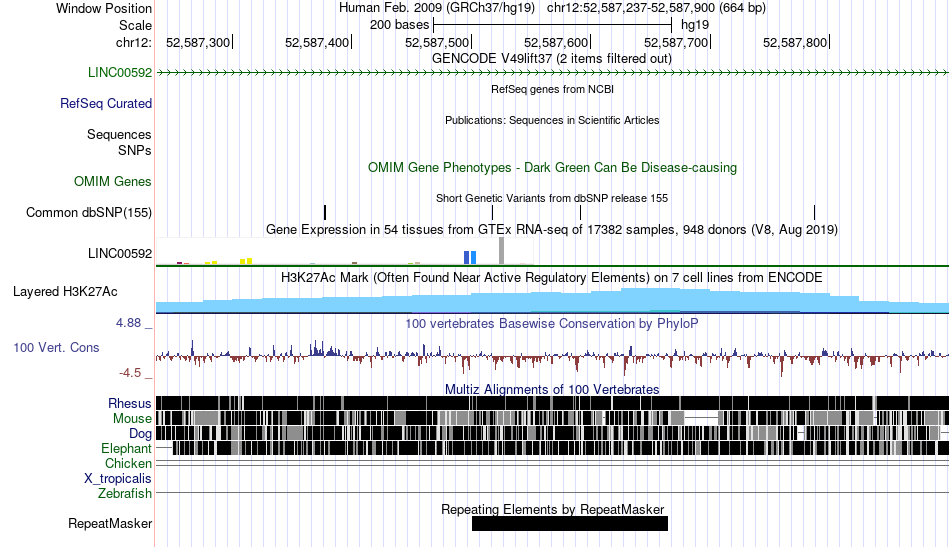950x547 pixels.
Task: Click the light blue H3K27Ac signal area
Action: (x=552, y=301)
